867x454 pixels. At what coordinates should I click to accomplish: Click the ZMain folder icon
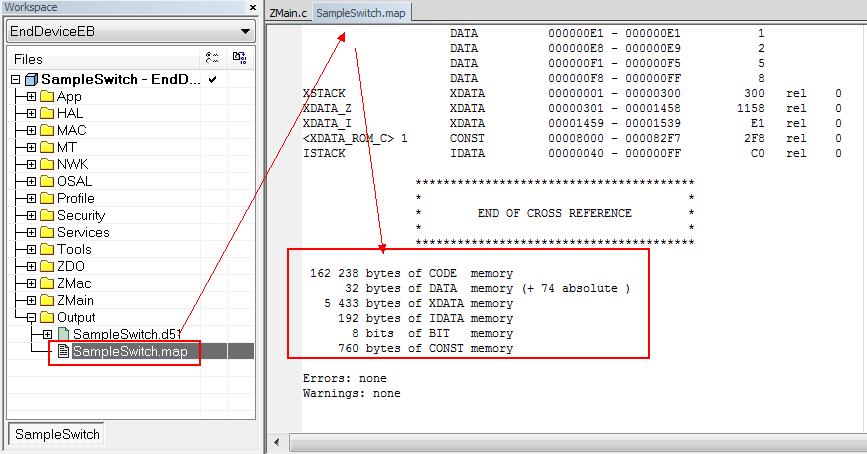(47, 300)
